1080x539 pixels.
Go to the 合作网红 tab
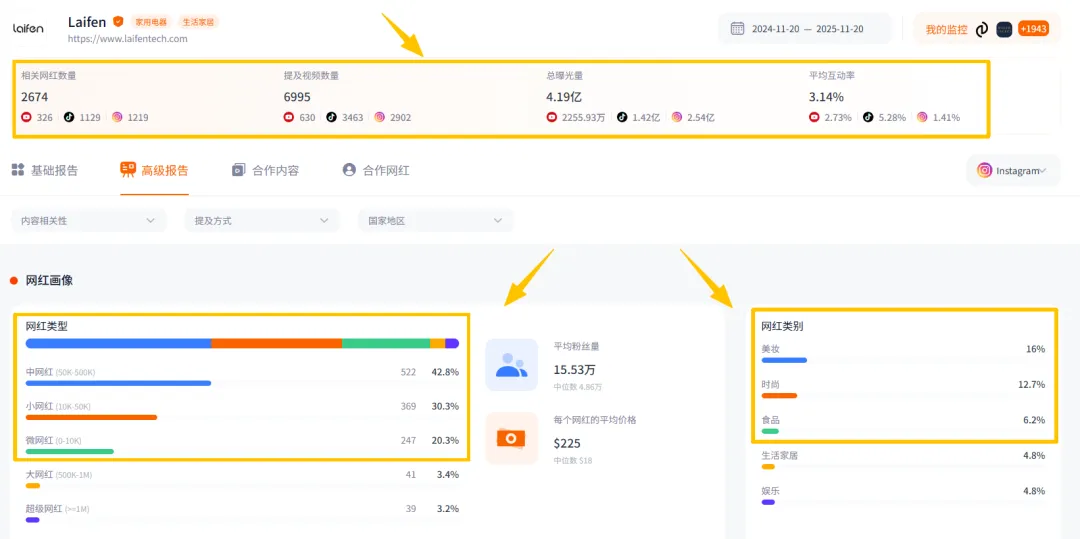376,170
